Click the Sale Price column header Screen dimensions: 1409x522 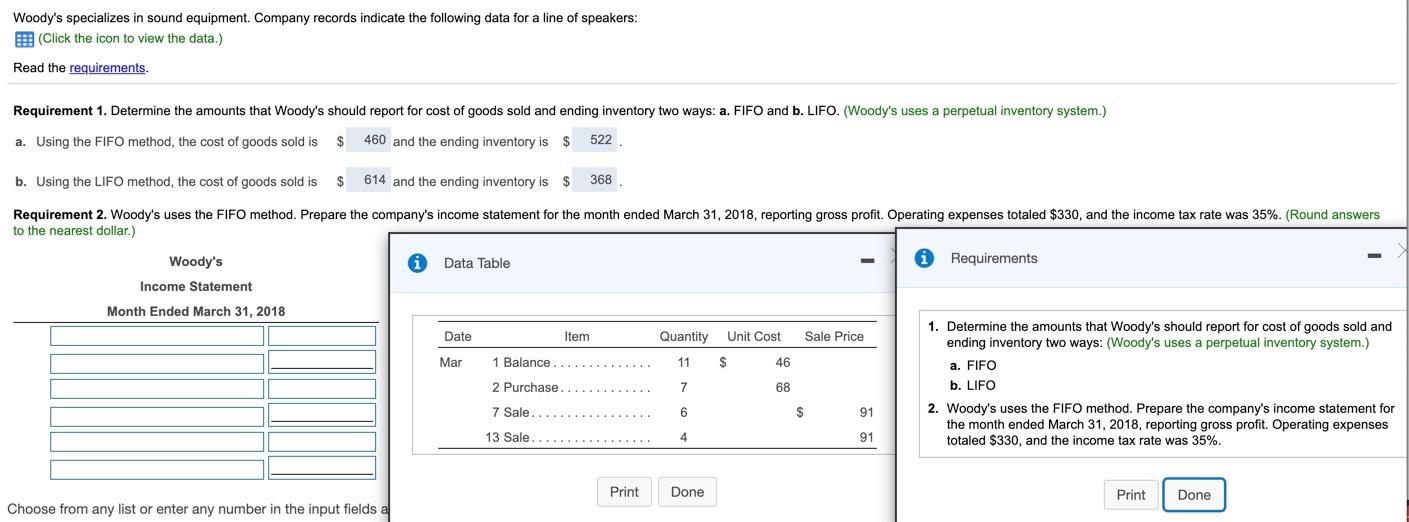point(834,336)
